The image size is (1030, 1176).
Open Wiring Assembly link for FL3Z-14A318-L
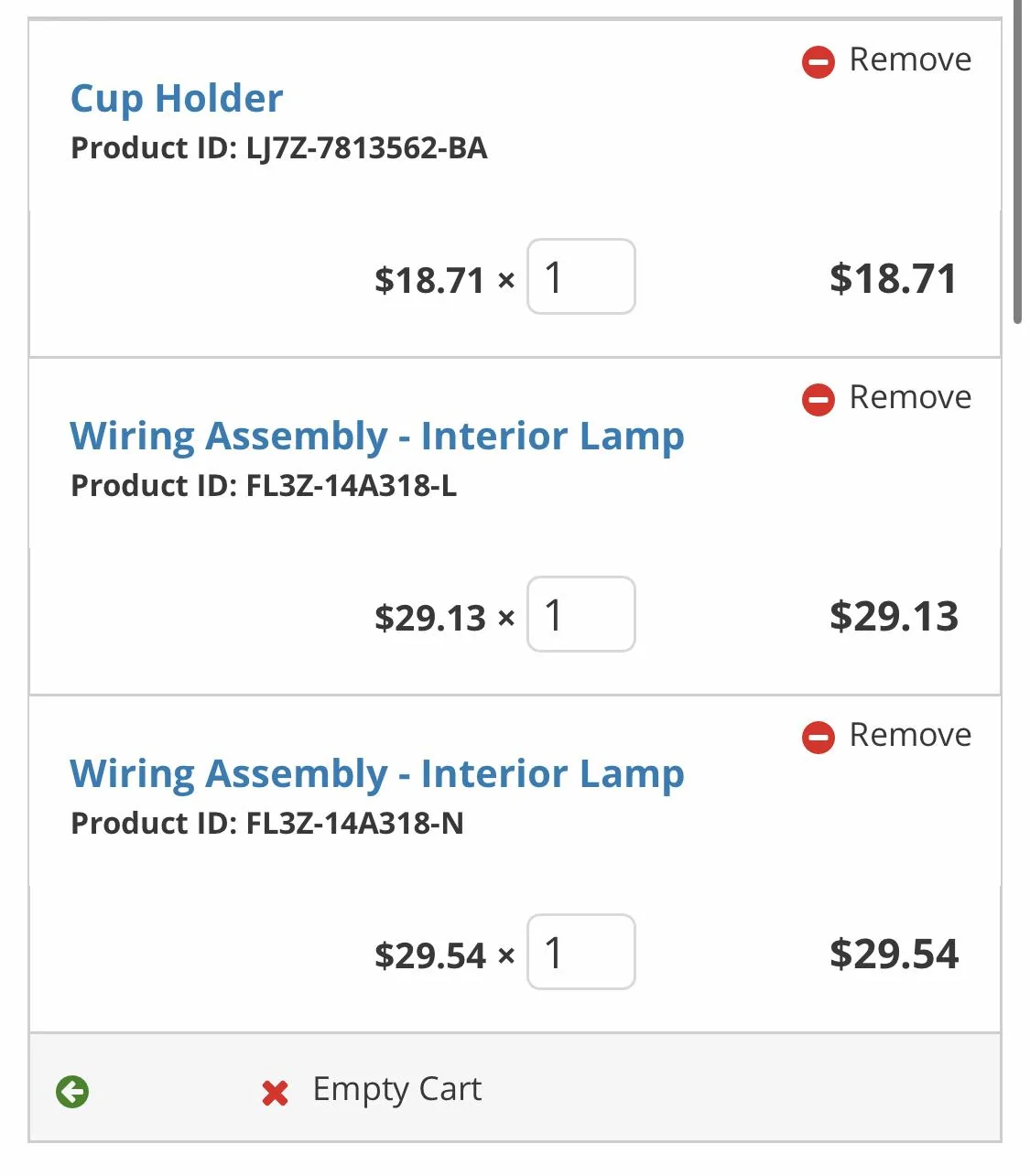tap(377, 437)
